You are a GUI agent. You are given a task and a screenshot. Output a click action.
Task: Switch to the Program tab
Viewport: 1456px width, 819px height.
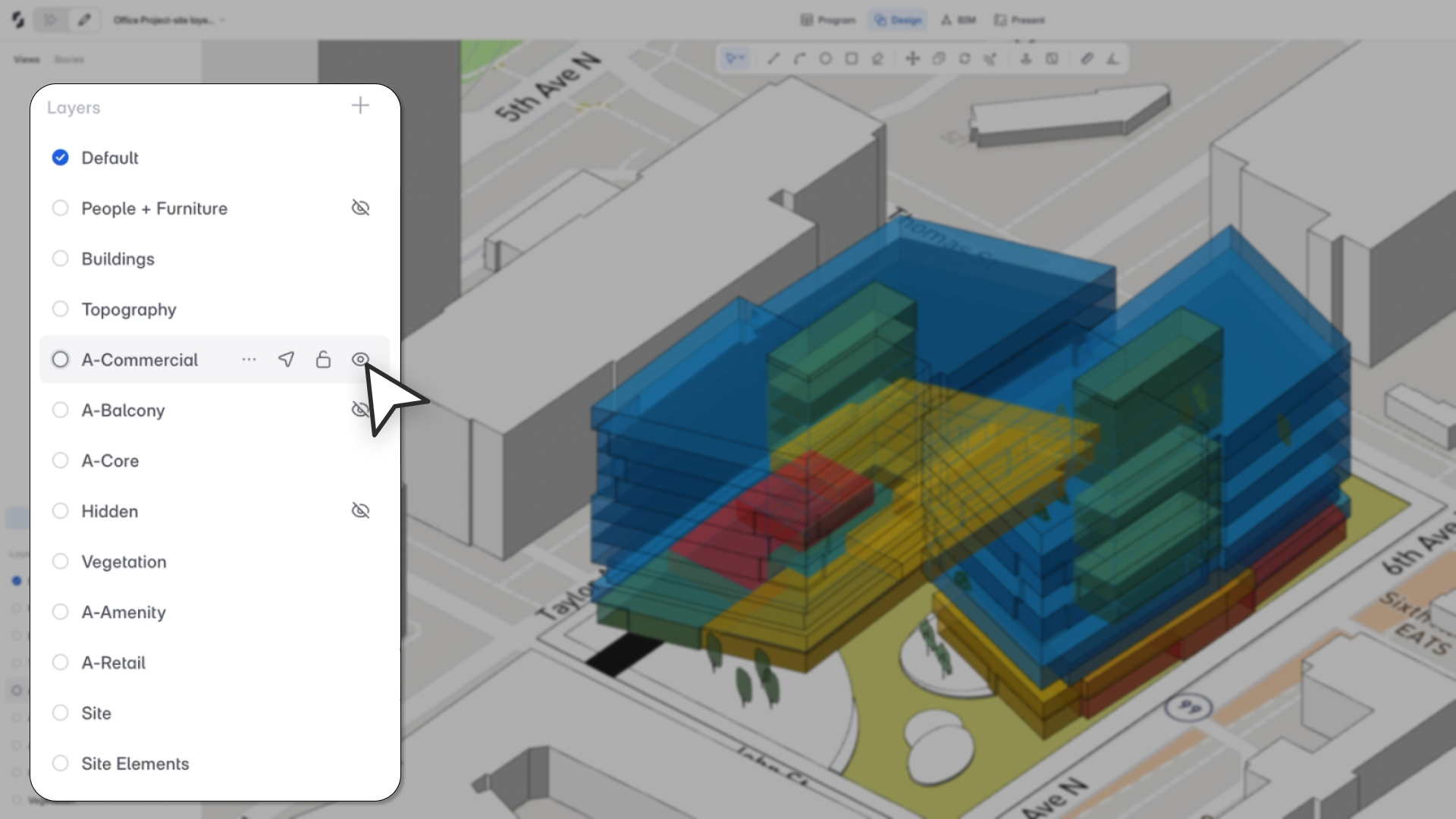(828, 20)
